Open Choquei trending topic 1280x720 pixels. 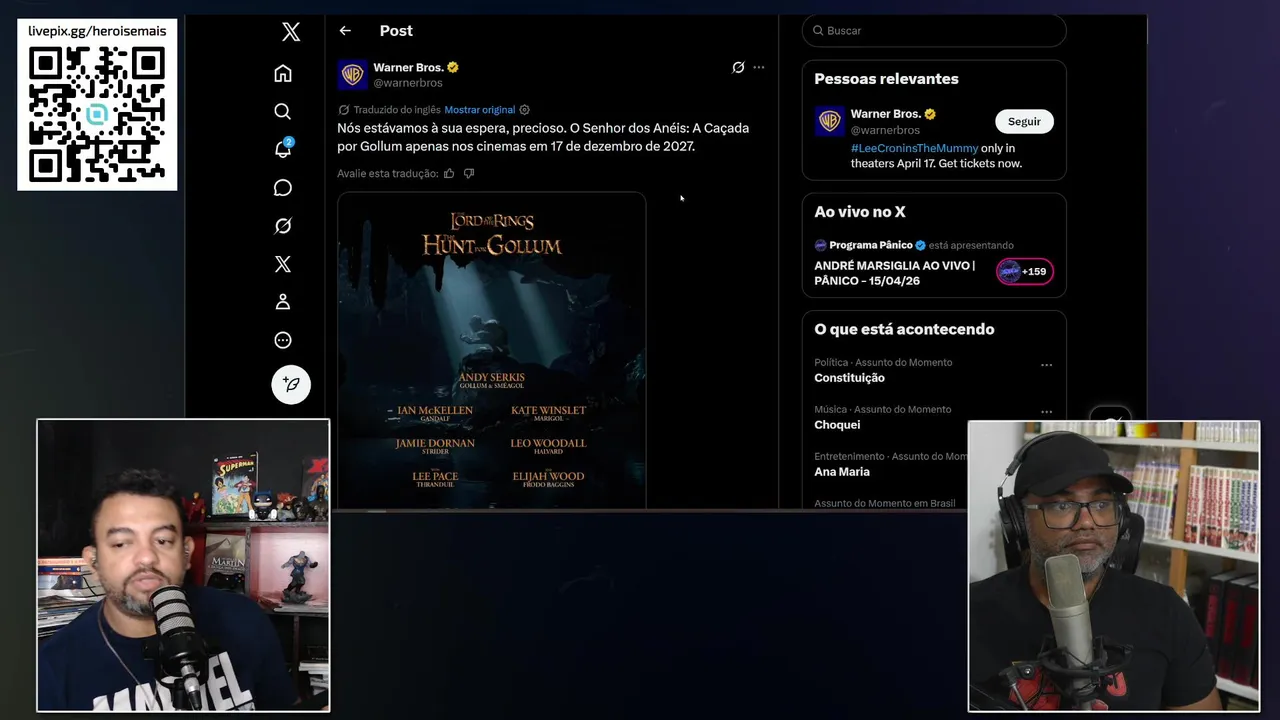(x=837, y=425)
